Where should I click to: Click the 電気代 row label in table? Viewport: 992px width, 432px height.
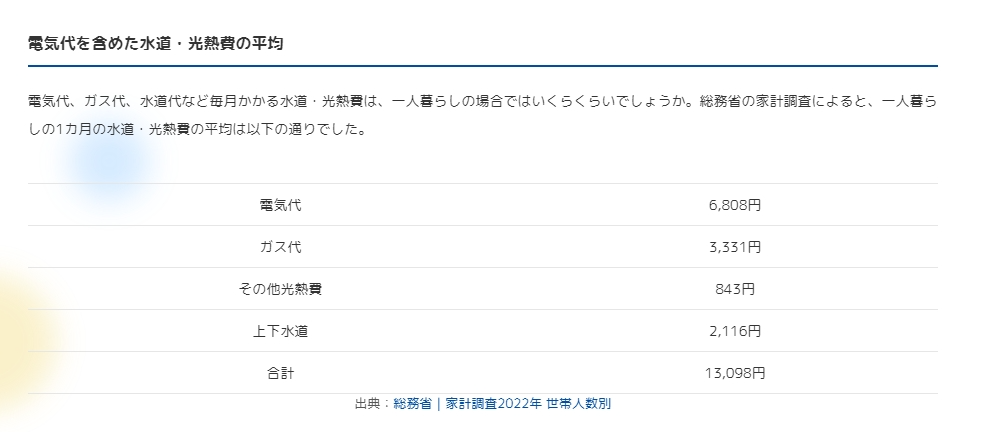(x=280, y=205)
